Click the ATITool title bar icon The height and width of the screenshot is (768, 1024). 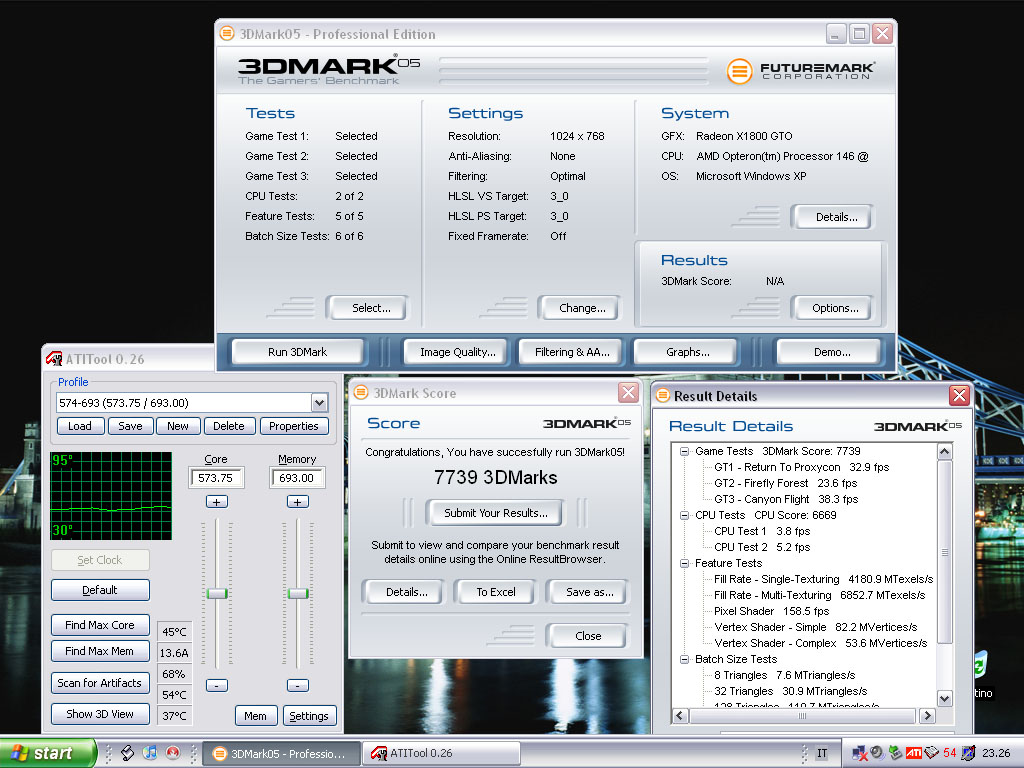54,359
